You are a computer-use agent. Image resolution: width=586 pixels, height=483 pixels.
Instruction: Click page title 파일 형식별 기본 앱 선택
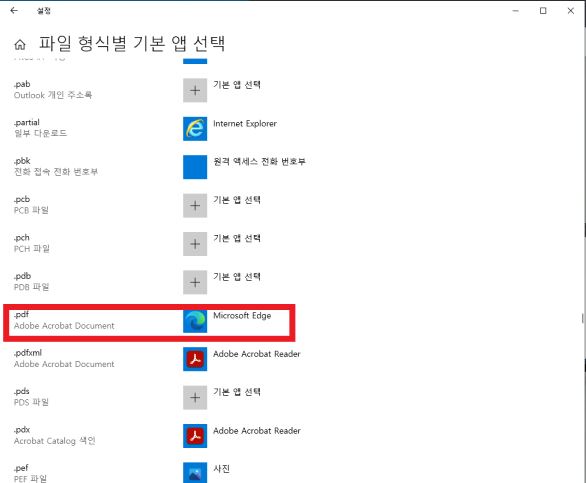132,43
